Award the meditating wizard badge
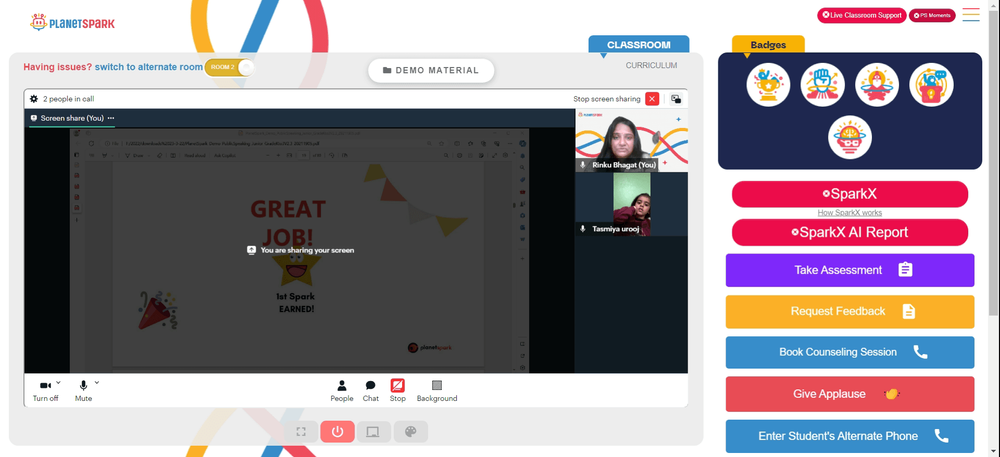The image size is (1000, 457). coord(877,85)
